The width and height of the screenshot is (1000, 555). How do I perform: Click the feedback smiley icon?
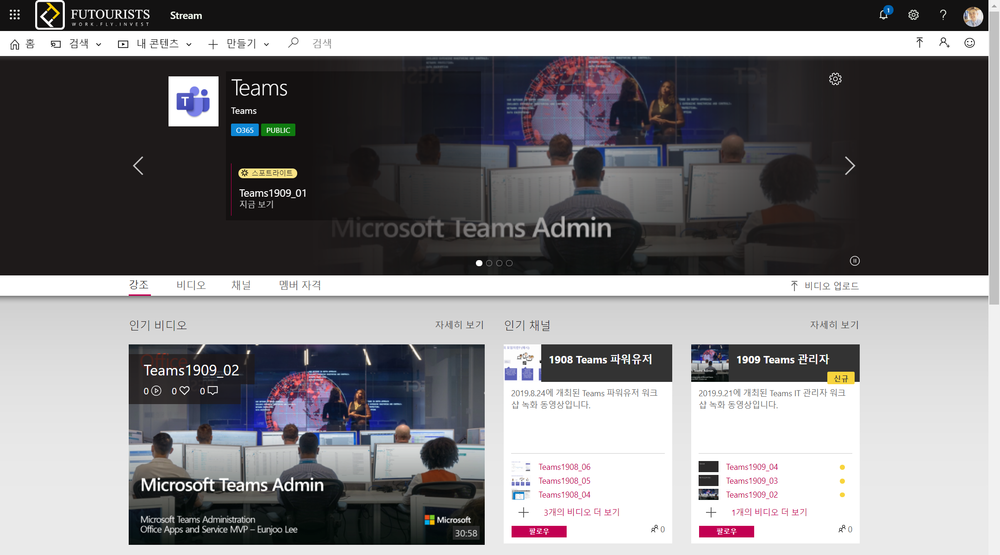tap(969, 43)
